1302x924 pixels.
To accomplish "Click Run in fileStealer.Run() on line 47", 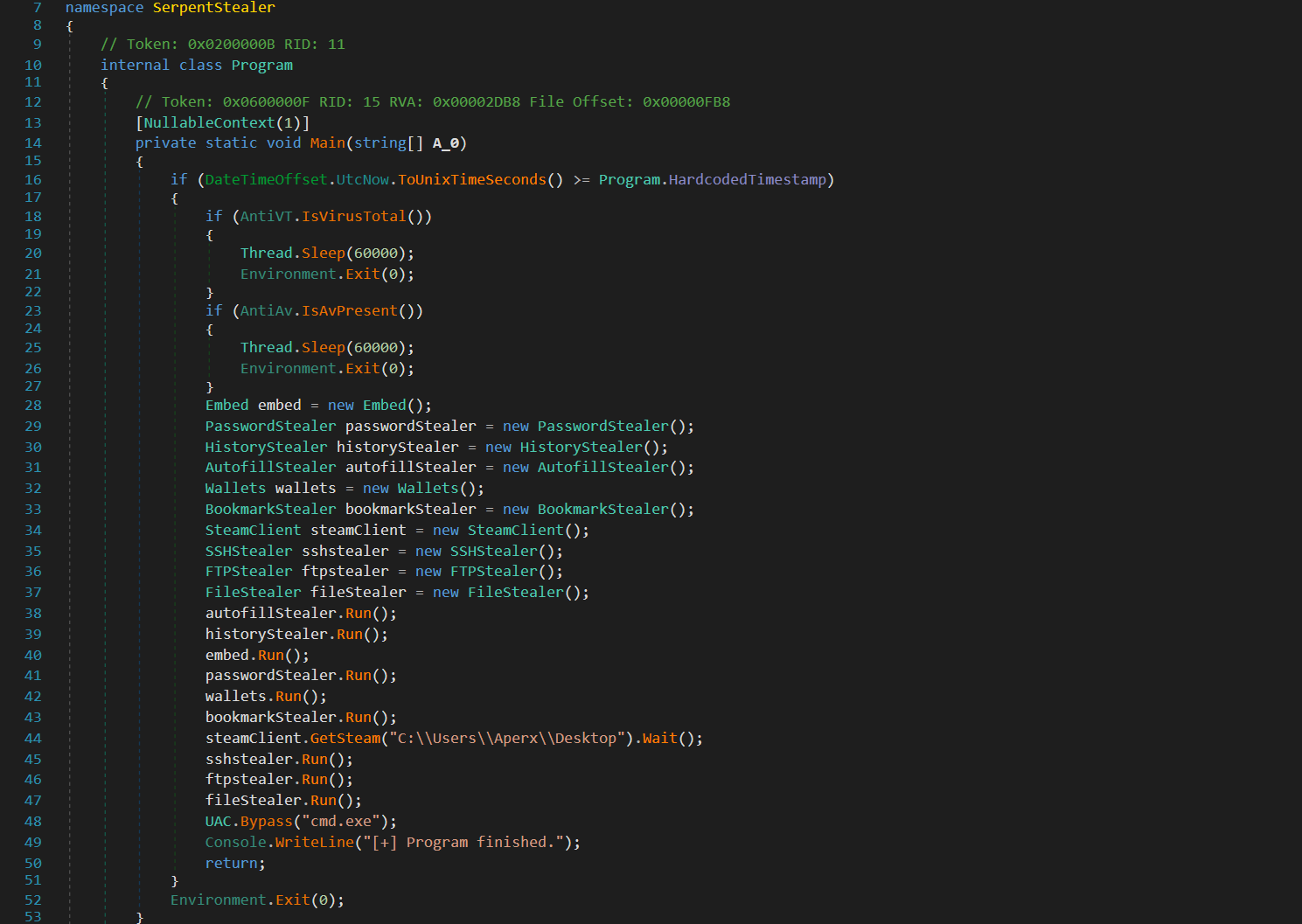I will pos(324,801).
